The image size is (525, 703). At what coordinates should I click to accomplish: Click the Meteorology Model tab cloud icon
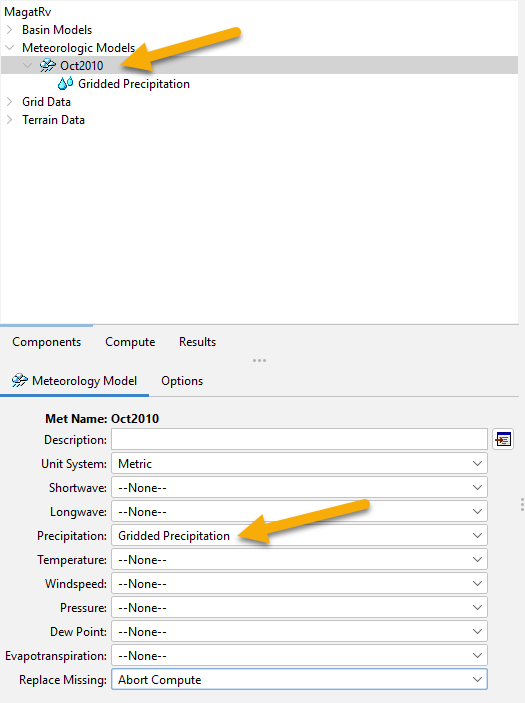(20, 380)
